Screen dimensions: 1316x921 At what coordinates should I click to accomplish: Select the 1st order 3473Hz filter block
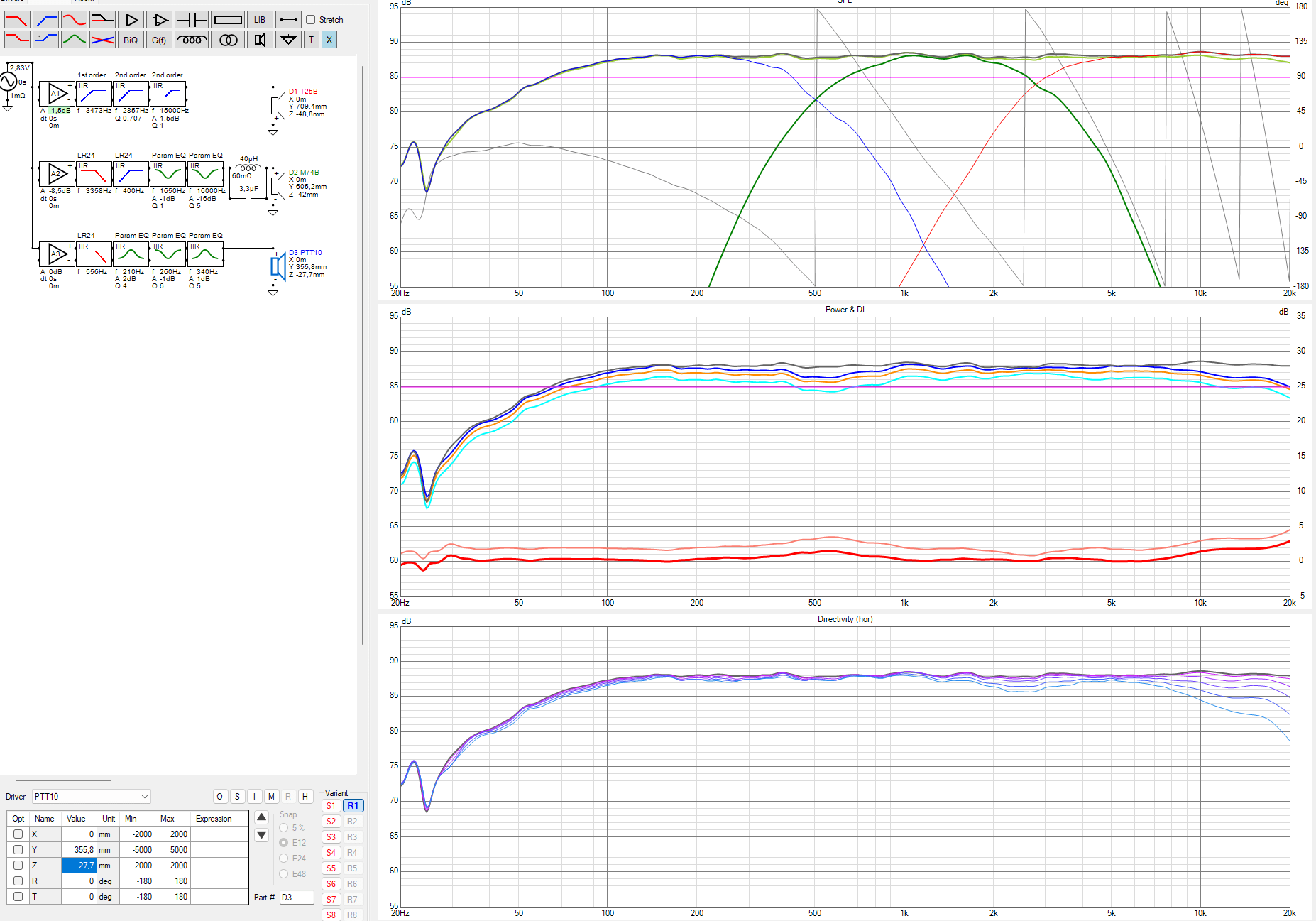94,94
